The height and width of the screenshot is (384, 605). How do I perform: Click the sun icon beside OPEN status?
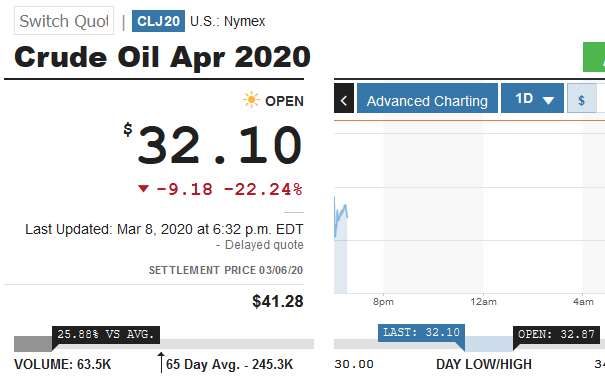pyautogui.click(x=251, y=100)
